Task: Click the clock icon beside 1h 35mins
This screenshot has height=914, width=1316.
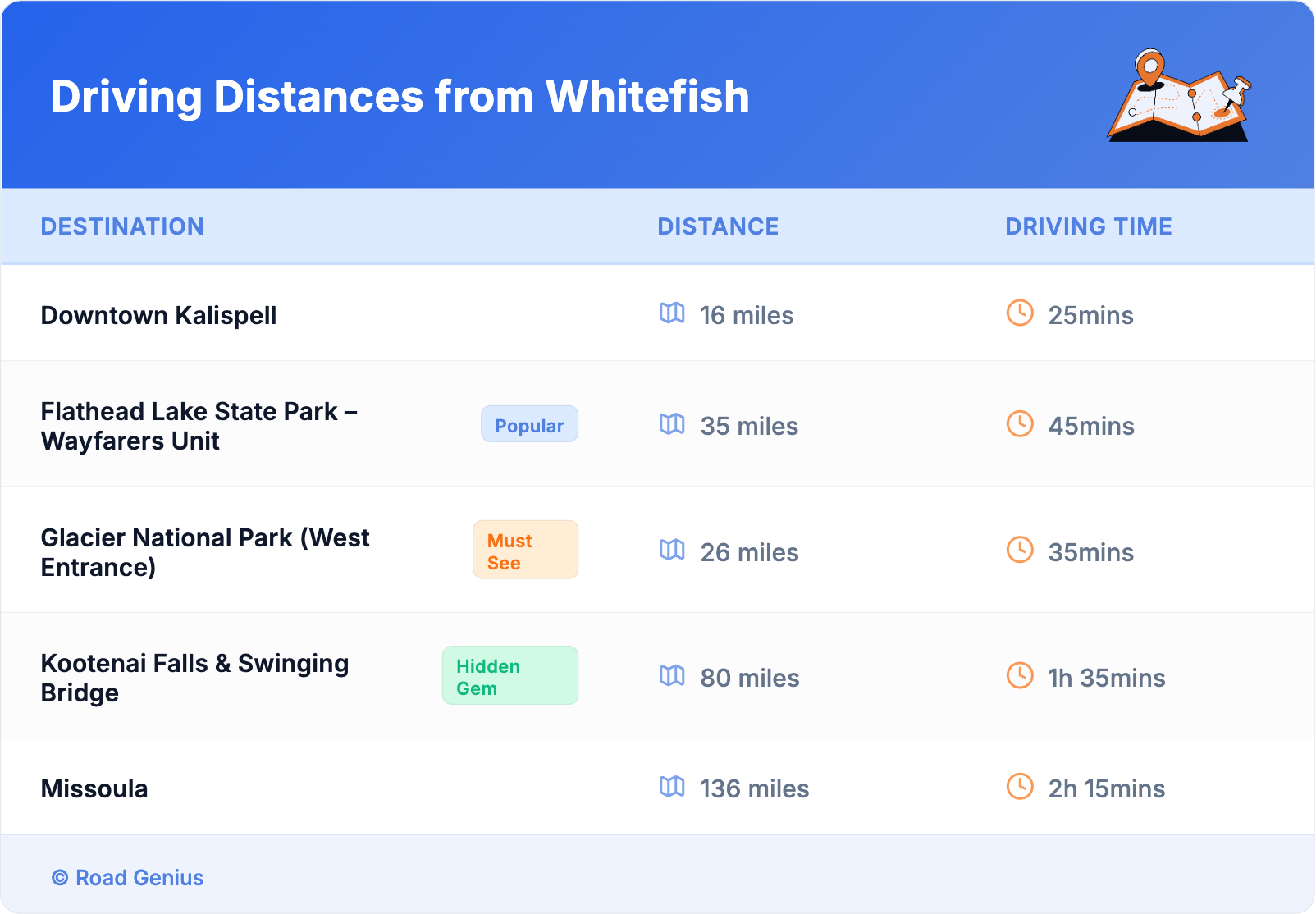Action: point(1020,676)
